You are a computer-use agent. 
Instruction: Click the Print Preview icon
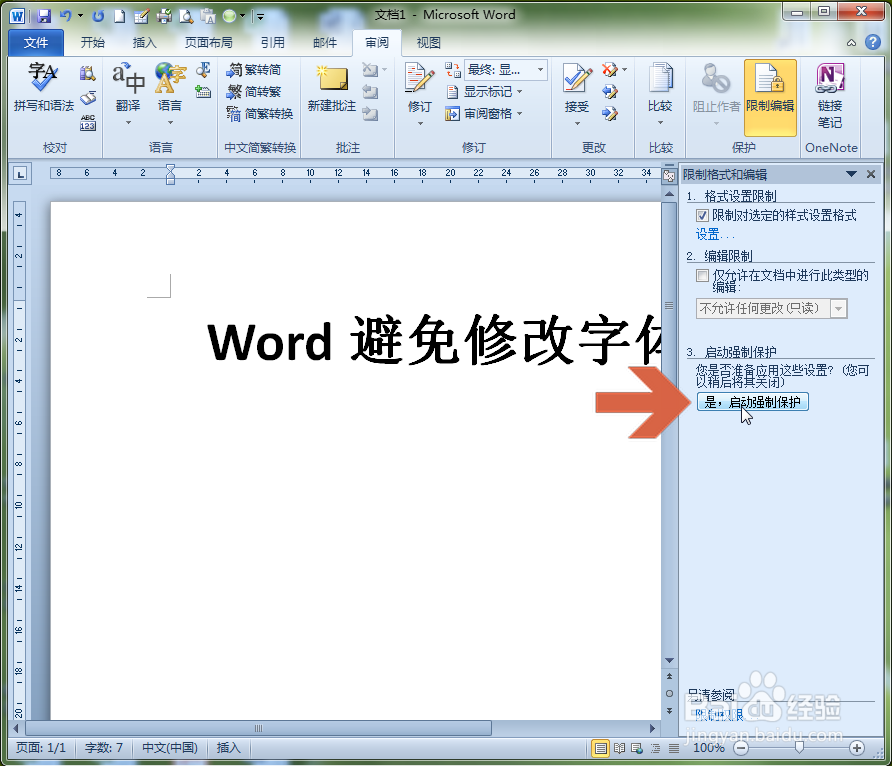pos(186,16)
